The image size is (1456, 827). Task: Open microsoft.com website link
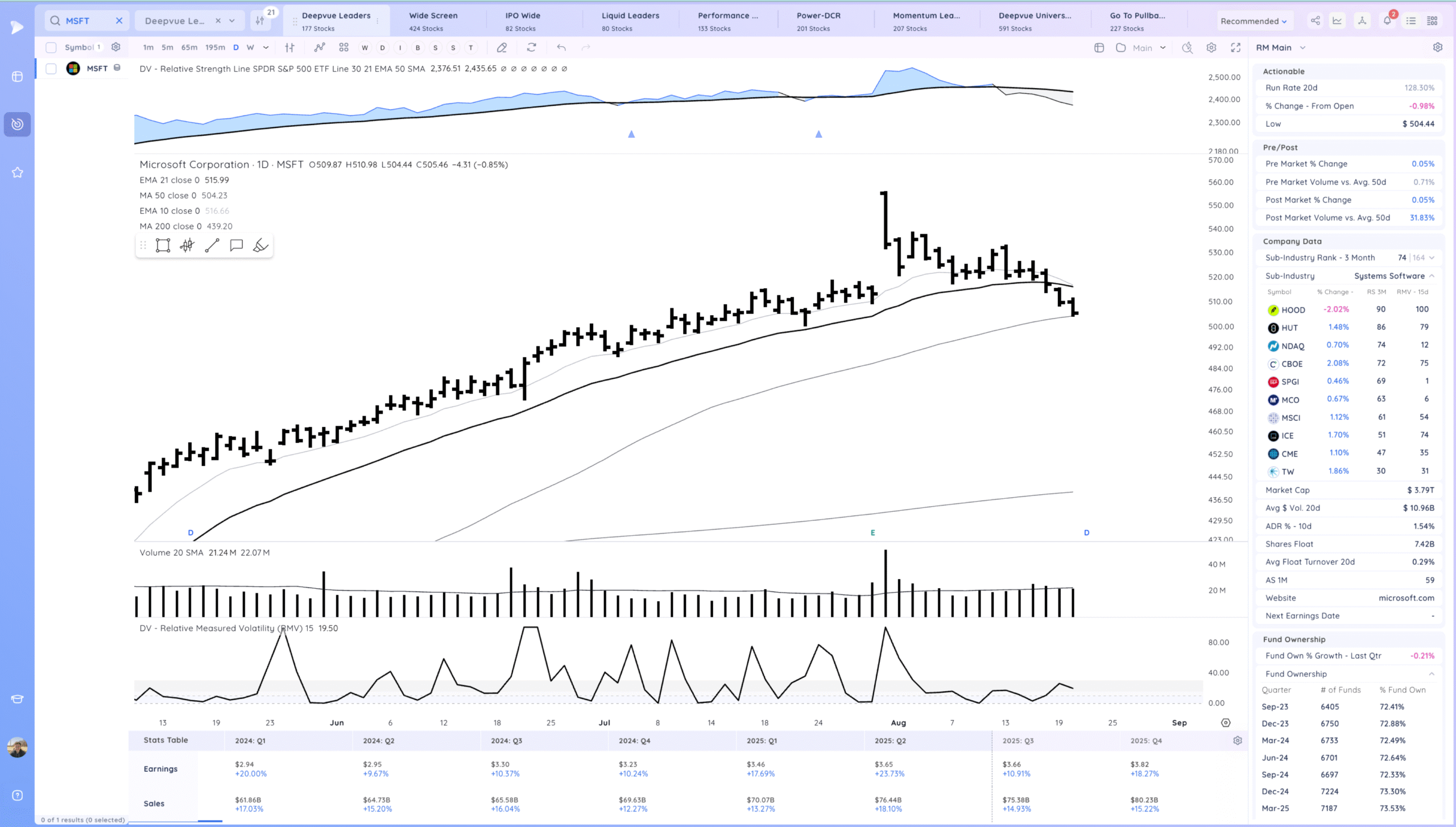(1406, 598)
